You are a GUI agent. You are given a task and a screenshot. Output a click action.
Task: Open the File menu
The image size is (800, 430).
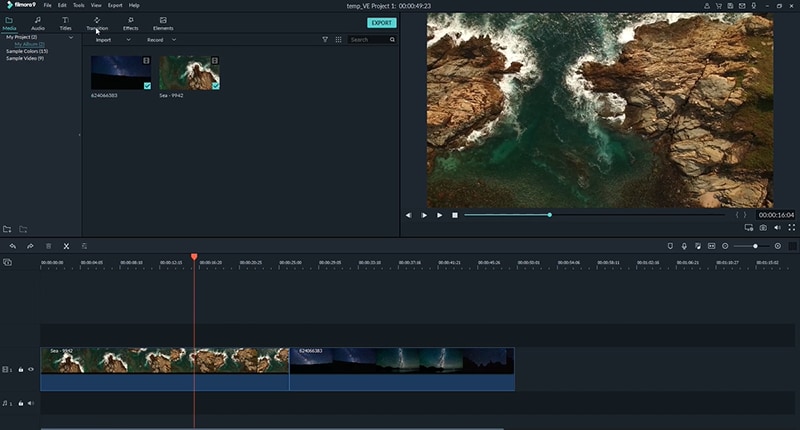point(47,5)
